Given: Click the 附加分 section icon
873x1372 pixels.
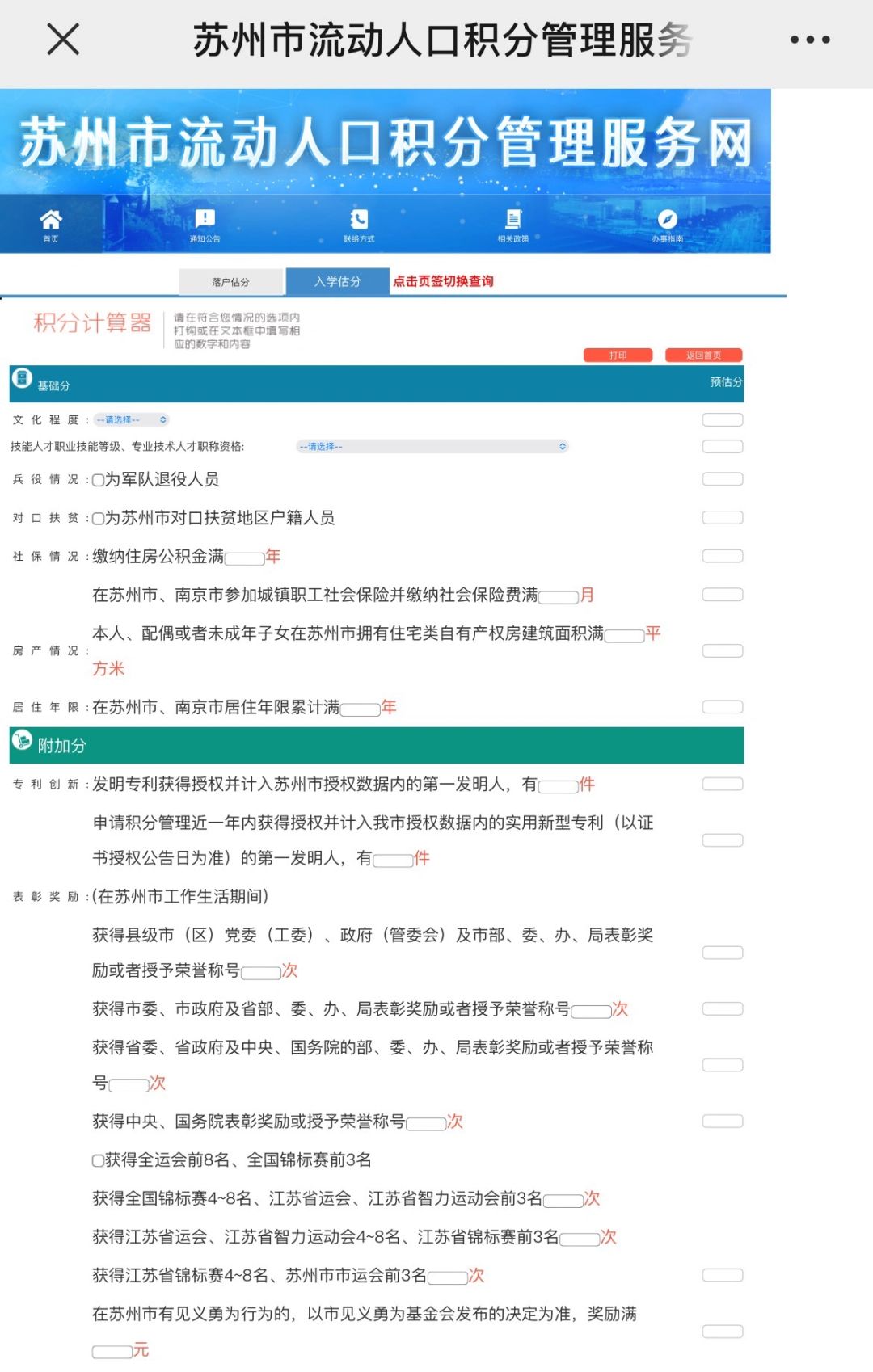Looking at the screenshot, I should 22,739.
